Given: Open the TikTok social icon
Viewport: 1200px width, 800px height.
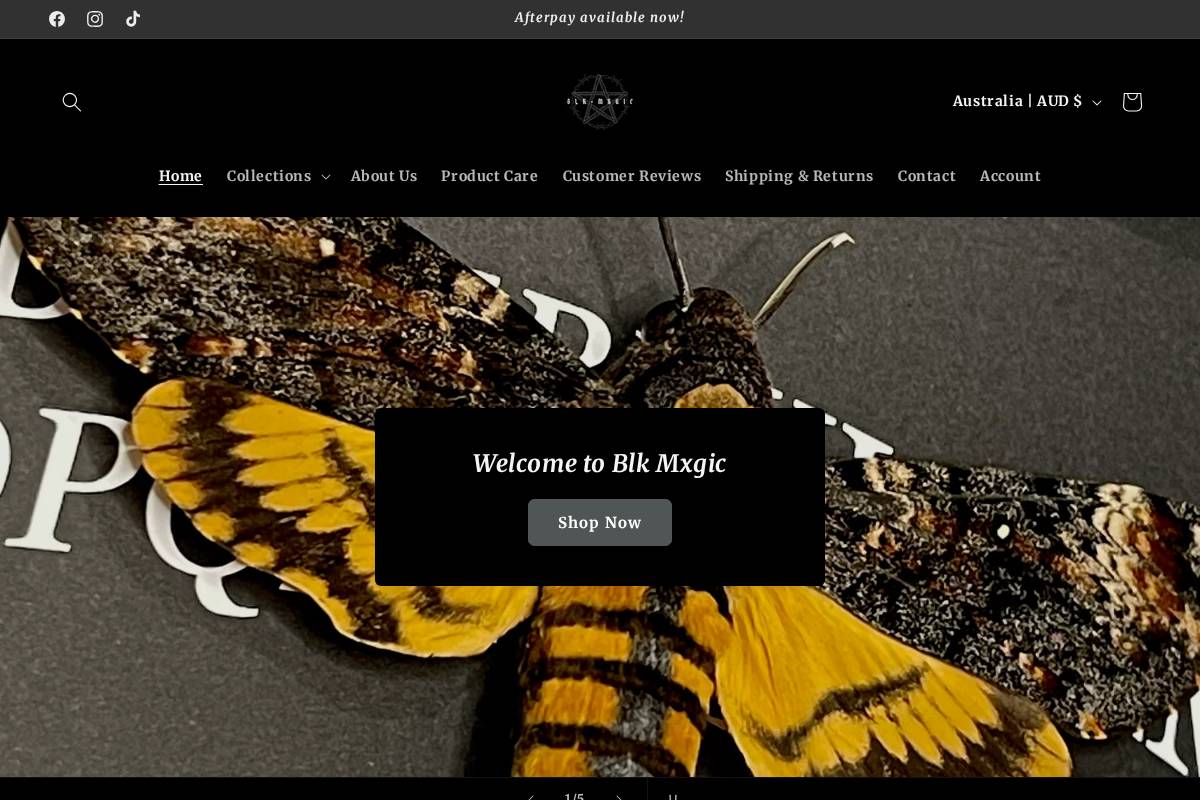Looking at the screenshot, I should pyautogui.click(x=133, y=18).
